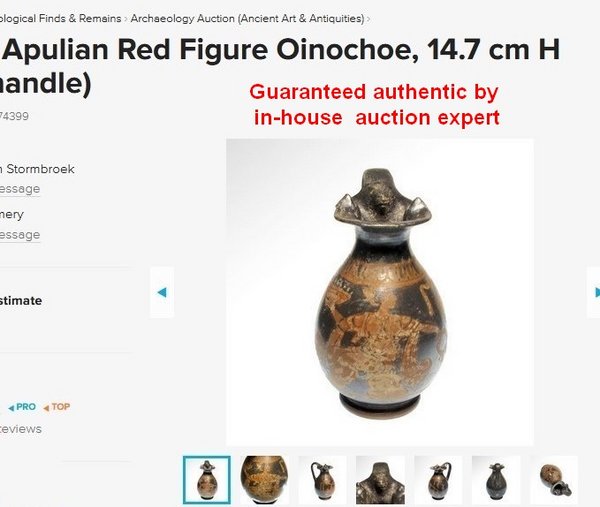The image size is (600, 507).
Task: Open Archaeological Finds & Remains breadcrumb
Action: 60,18
